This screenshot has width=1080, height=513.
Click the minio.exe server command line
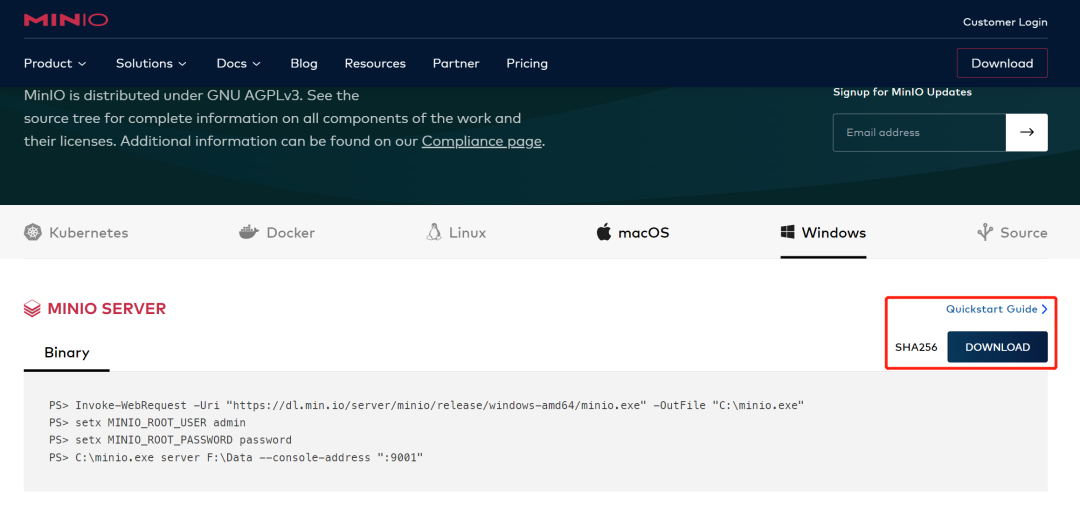tap(236, 457)
